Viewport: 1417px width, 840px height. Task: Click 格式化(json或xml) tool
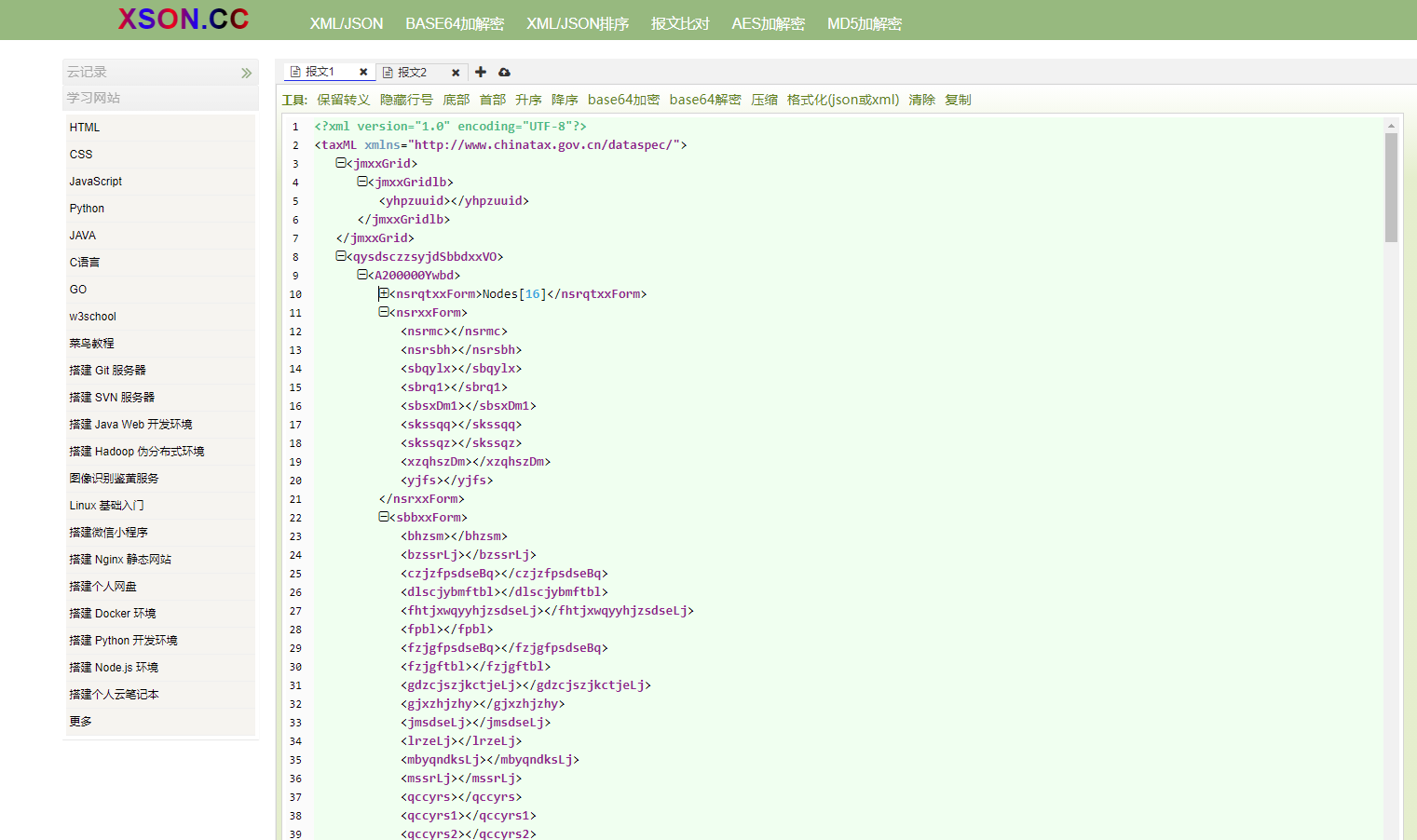843,100
